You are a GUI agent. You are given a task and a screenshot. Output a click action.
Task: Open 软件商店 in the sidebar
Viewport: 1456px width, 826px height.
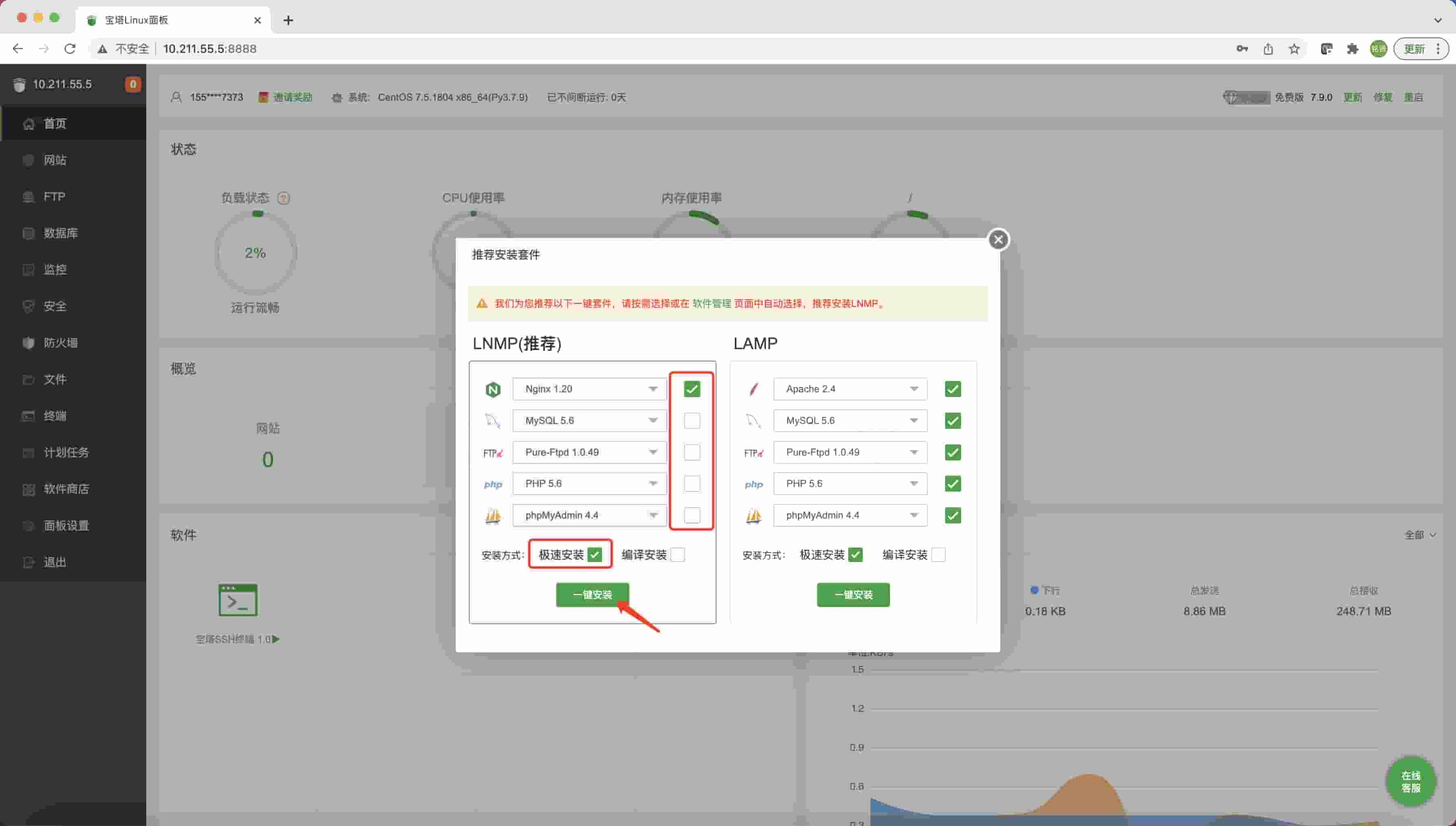73,489
